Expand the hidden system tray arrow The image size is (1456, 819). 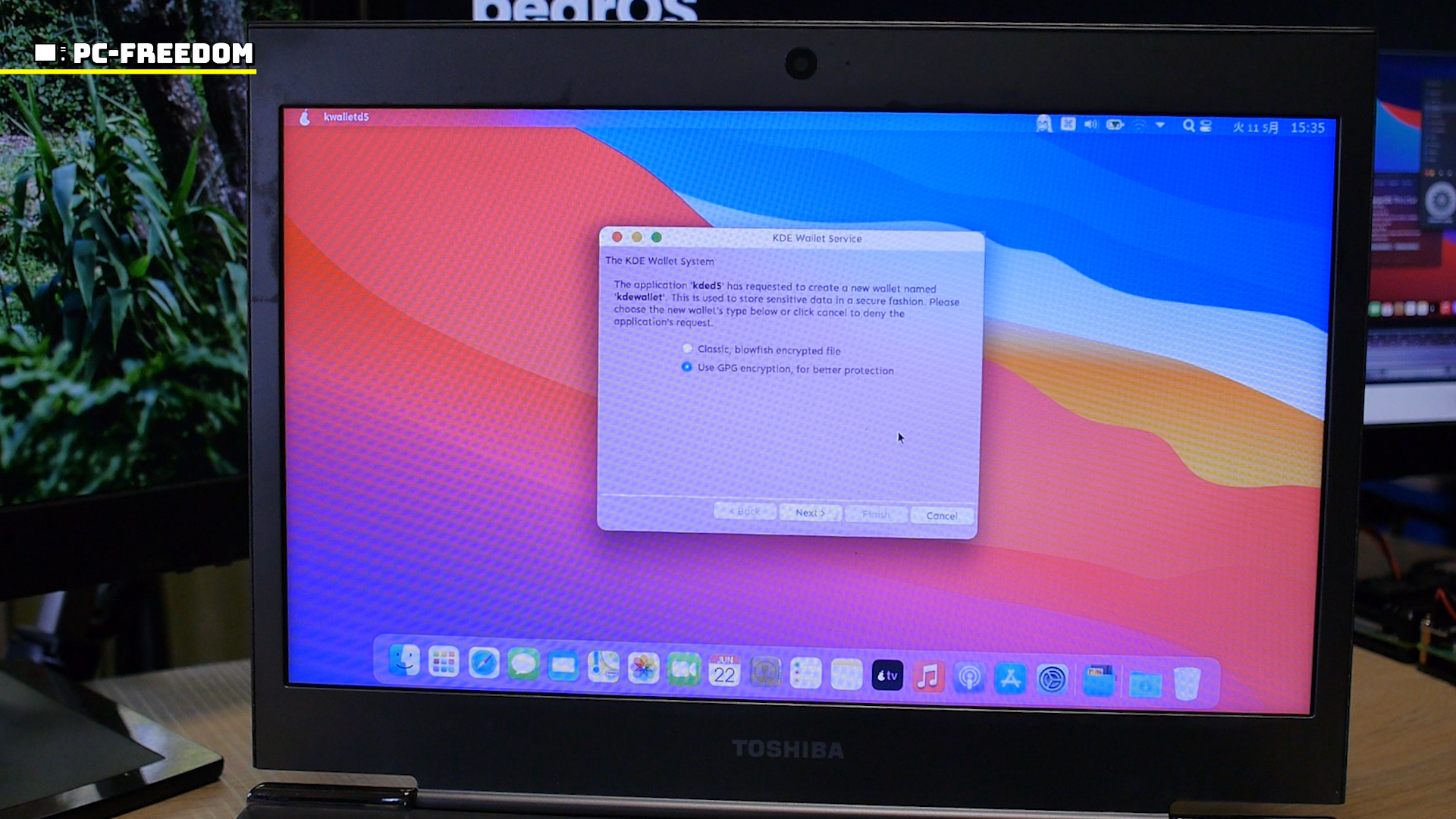[x=1160, y=125]
